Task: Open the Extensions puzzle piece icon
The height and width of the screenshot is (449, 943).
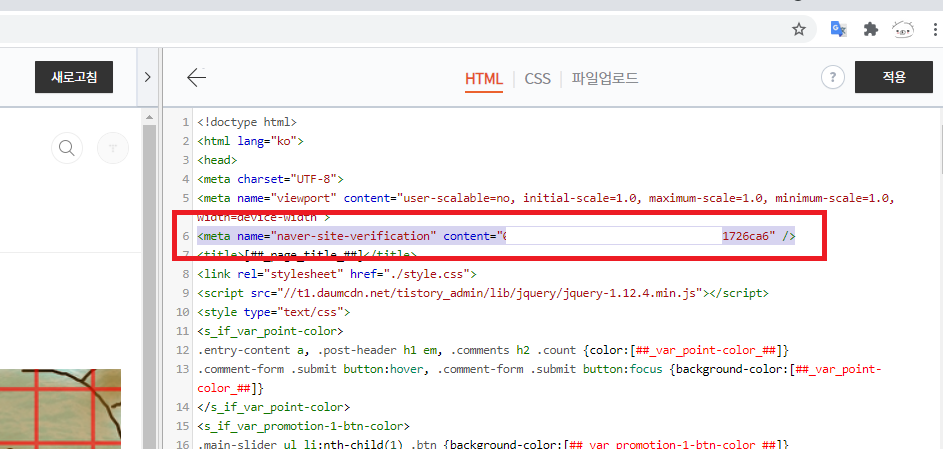Action: click(870, 29)
